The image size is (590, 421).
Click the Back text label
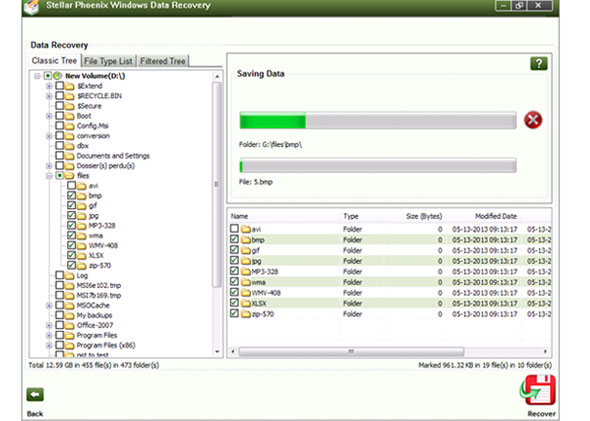click(35, 414)
